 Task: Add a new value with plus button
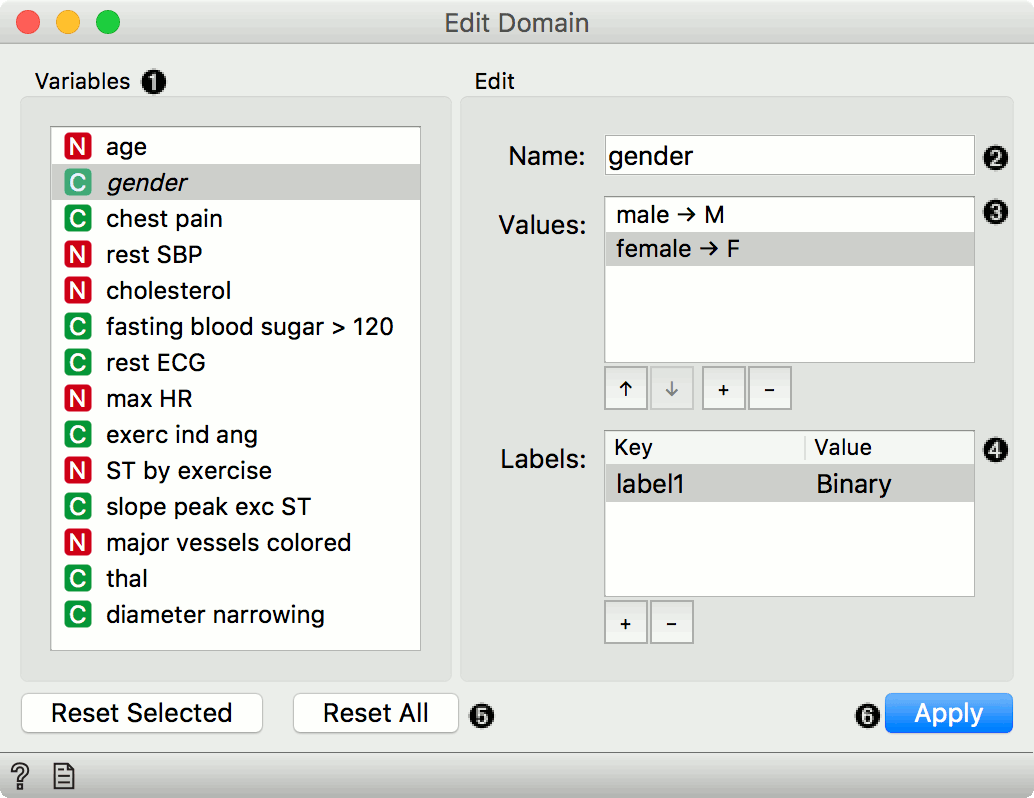(x=724, y=389)
